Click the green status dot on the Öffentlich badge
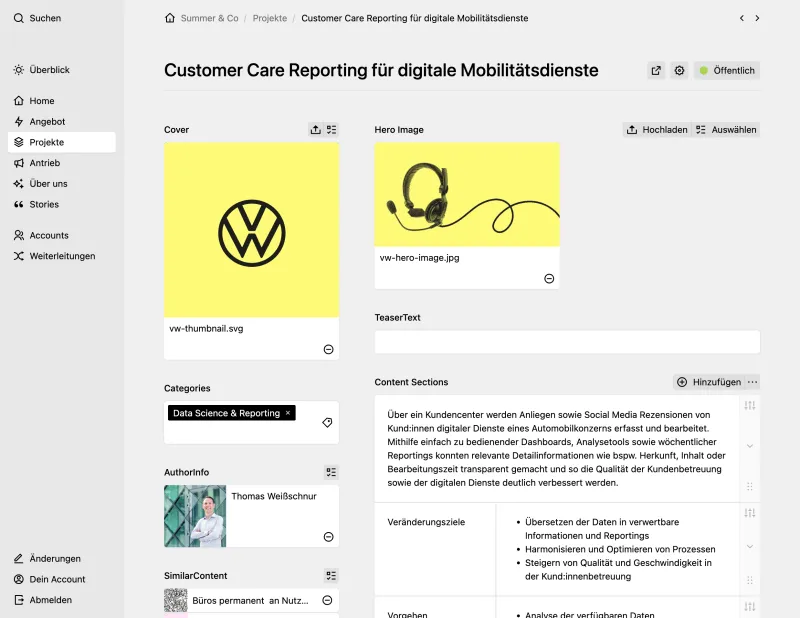The image size is (800, 618). [706, 70]
